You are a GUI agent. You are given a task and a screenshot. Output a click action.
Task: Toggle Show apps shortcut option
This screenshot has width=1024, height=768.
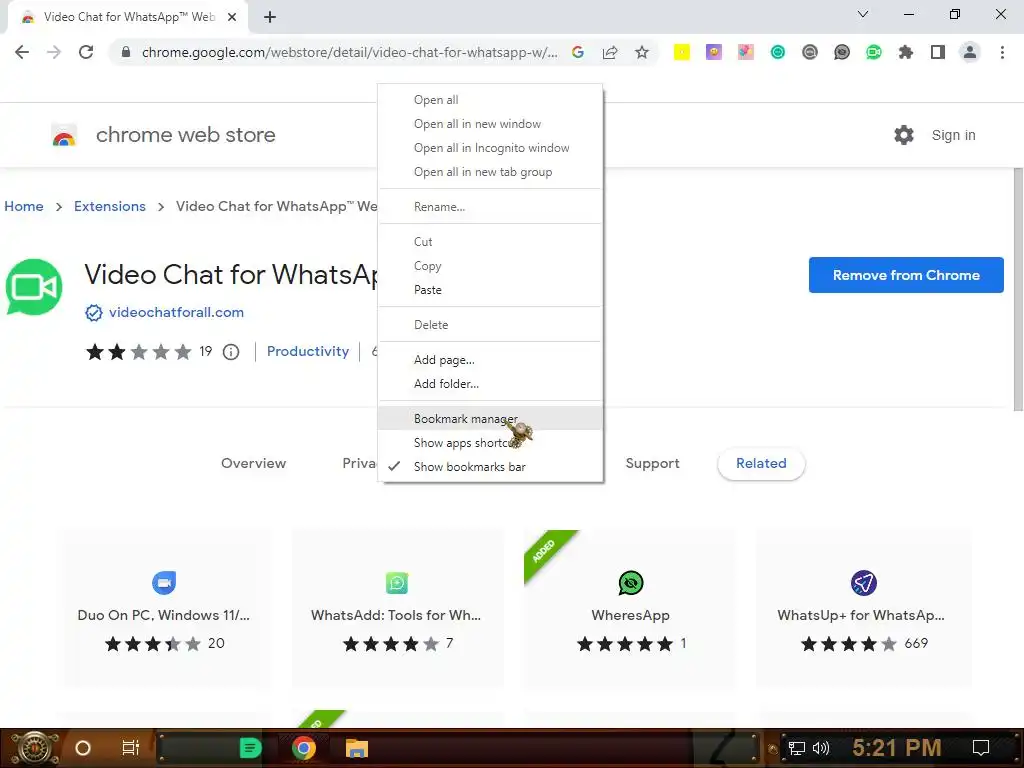[490, 443]
